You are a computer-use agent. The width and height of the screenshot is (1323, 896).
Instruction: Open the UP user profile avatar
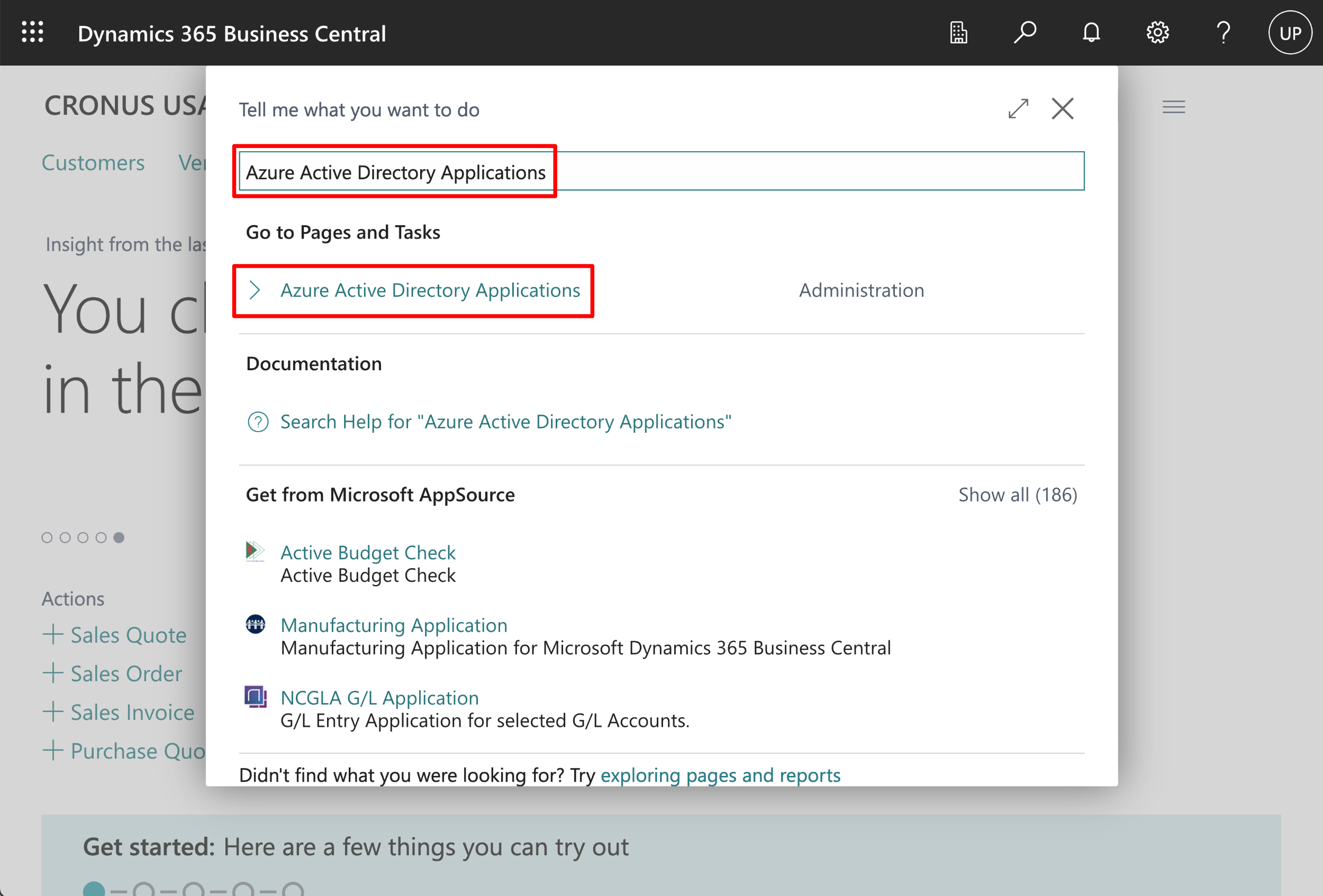1290,32
